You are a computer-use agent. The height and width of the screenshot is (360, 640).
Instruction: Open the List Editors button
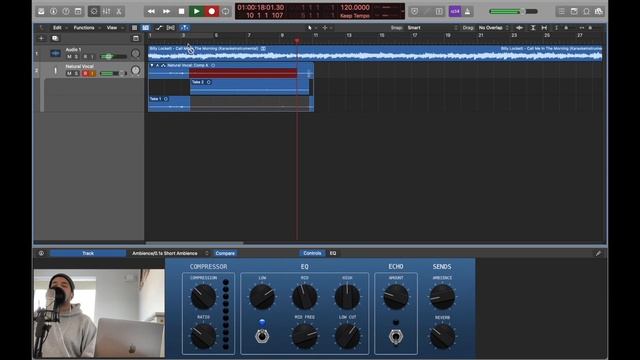562,11
